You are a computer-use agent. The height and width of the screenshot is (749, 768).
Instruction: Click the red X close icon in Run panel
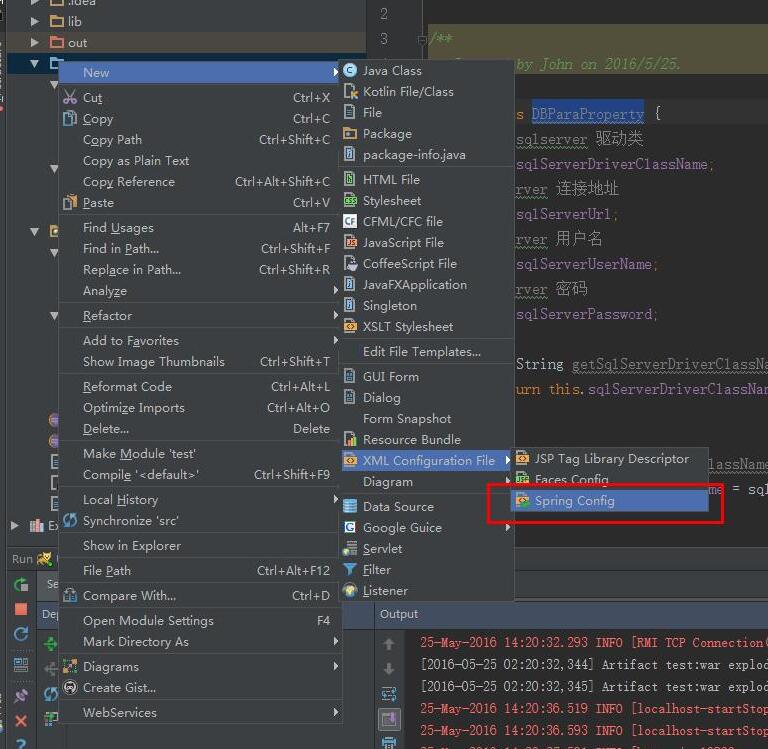point(21,720)
